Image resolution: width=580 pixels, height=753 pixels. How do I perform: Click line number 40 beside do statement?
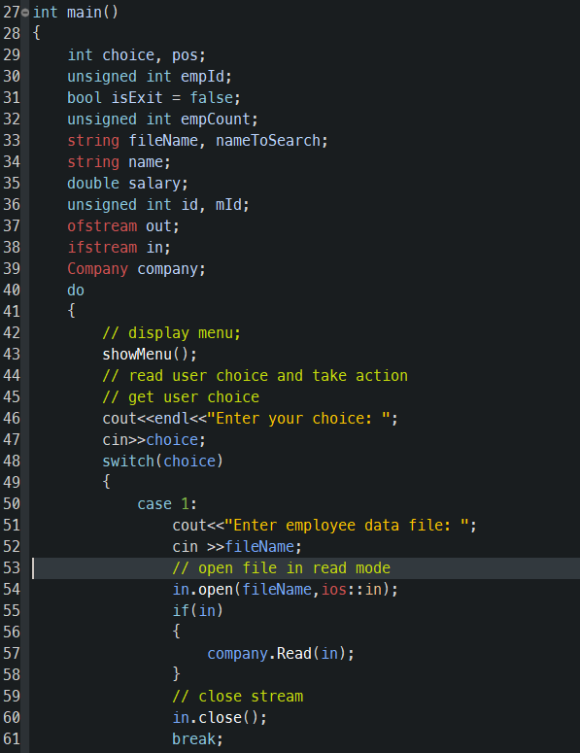(x=12, y=290)
